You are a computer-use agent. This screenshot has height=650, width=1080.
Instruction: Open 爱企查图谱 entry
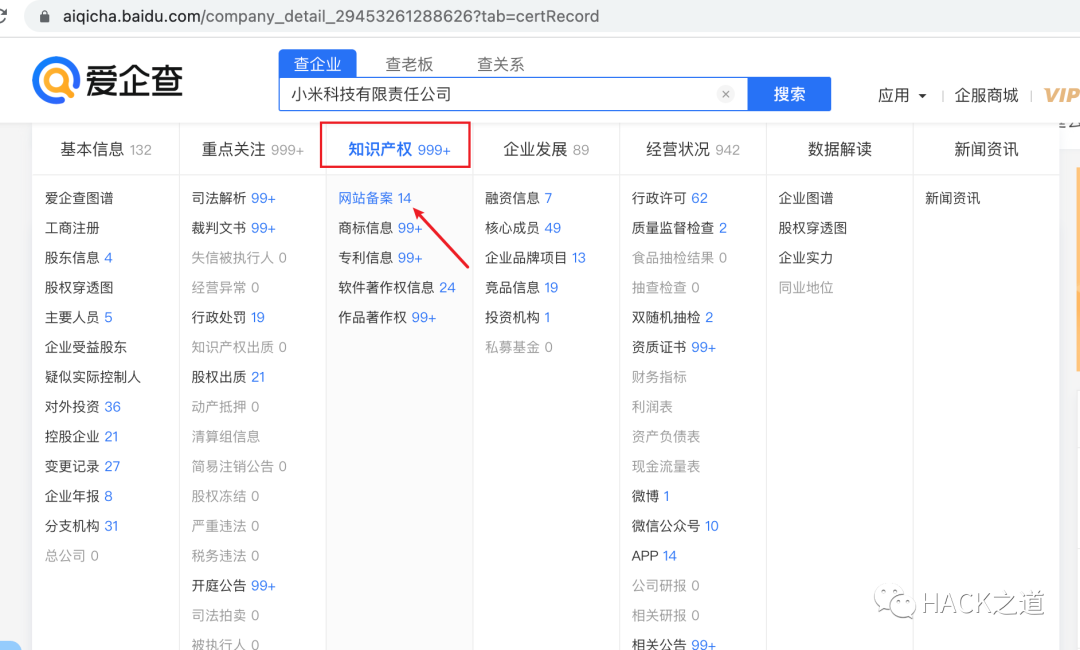79,198
